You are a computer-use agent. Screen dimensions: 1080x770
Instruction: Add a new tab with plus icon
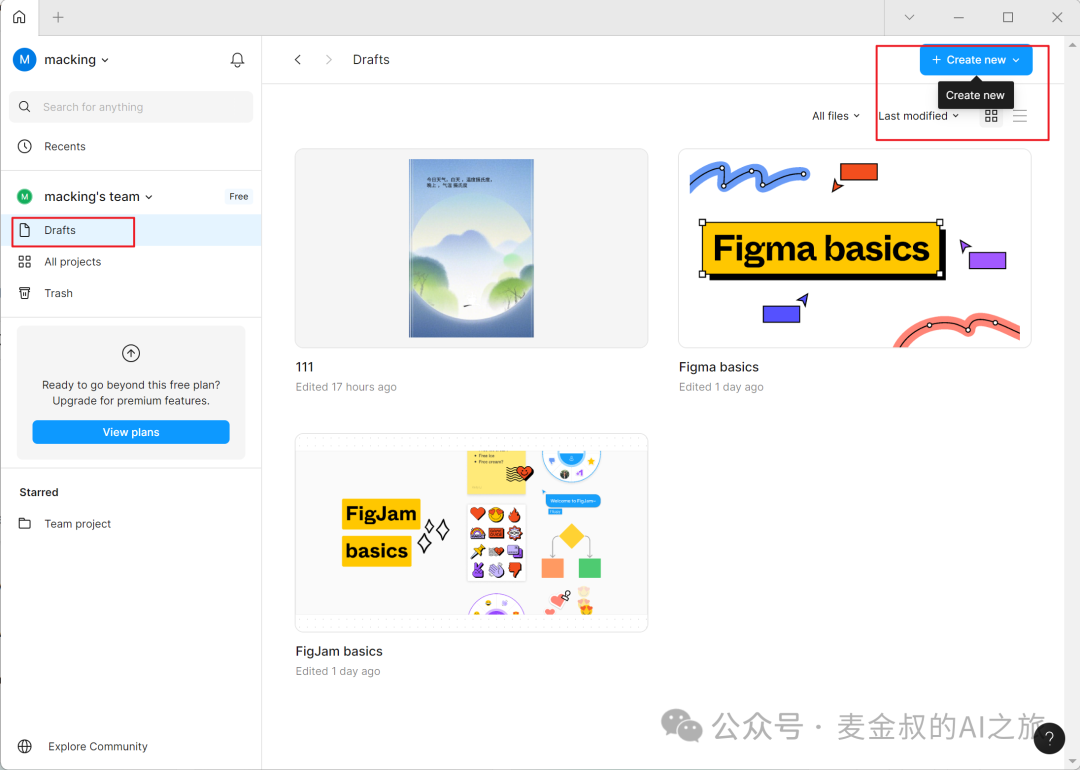click(x=59, y=17)
